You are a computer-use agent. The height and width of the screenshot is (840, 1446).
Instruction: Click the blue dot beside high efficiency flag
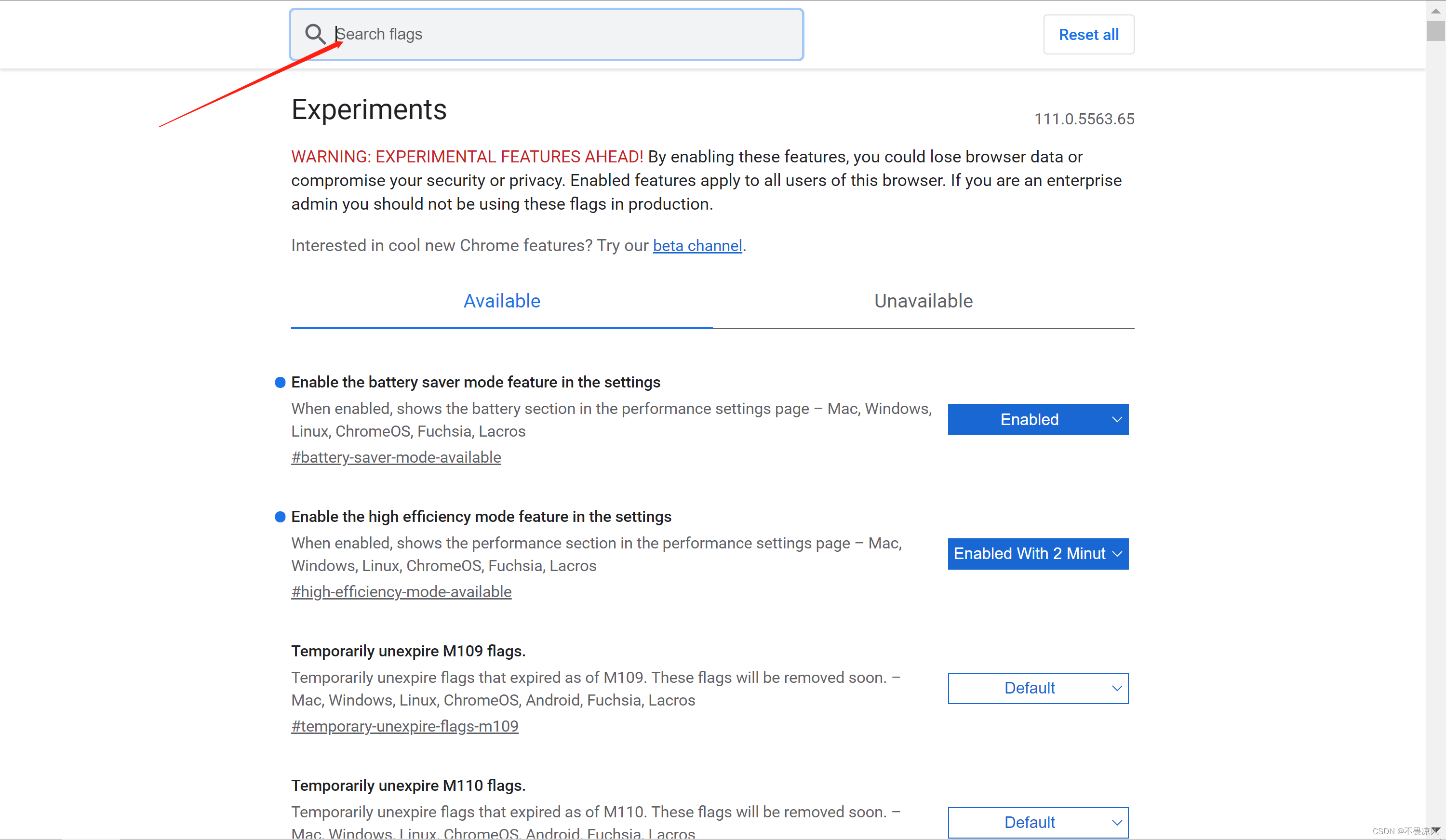(280, 517)
